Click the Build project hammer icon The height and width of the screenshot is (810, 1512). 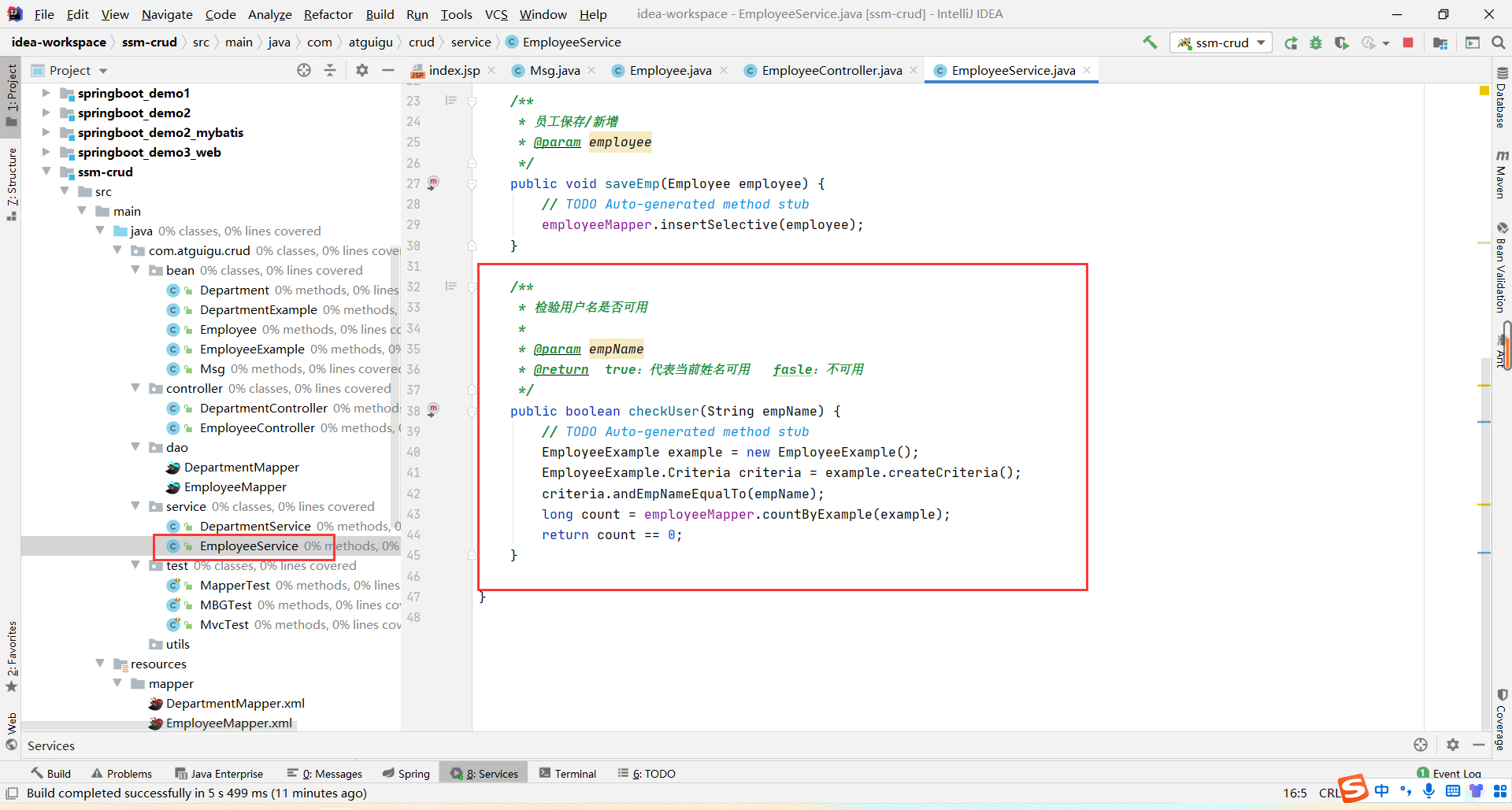tap(1150, 43)
